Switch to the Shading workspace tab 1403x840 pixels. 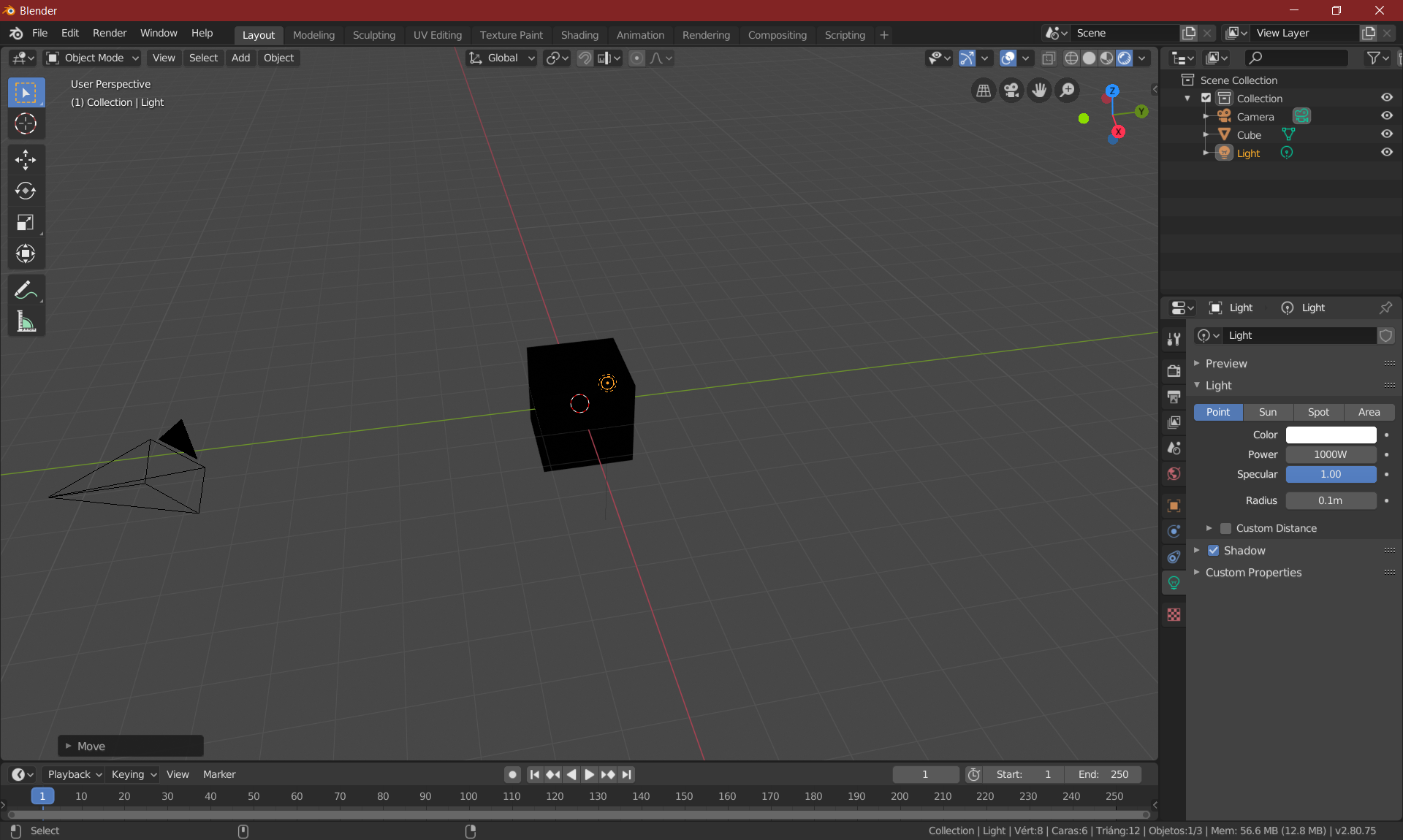click(579, 35)
